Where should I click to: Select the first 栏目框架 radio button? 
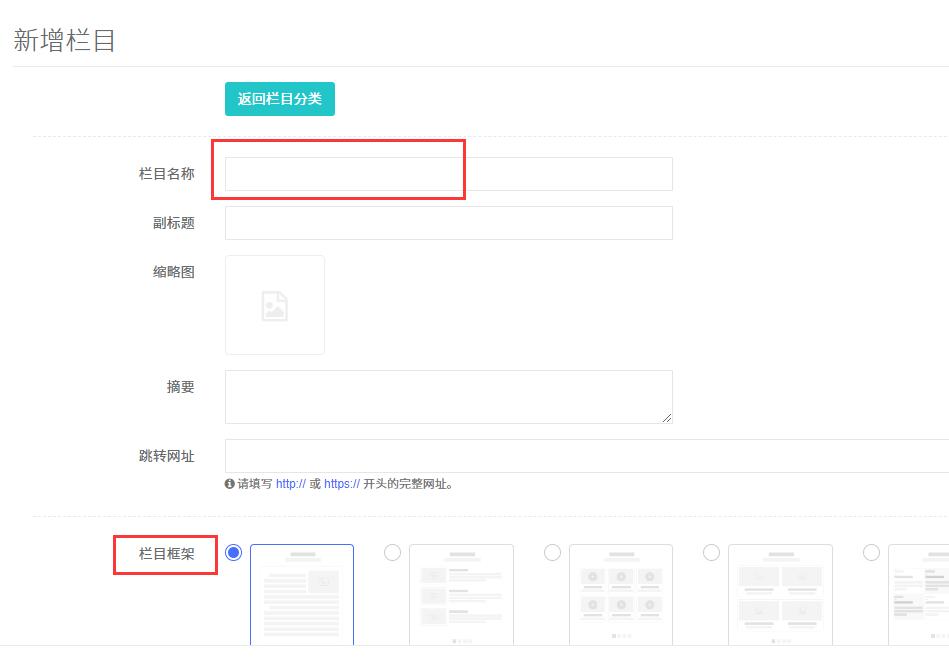pos(234,553)
